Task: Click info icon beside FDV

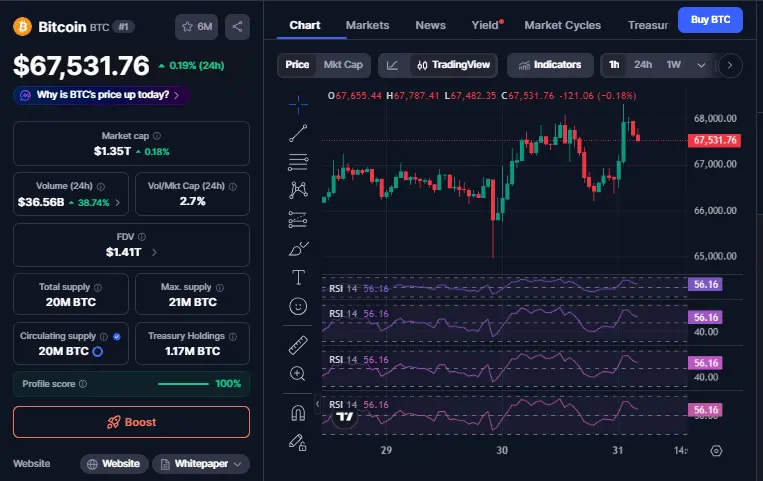Action: (142, 237)
